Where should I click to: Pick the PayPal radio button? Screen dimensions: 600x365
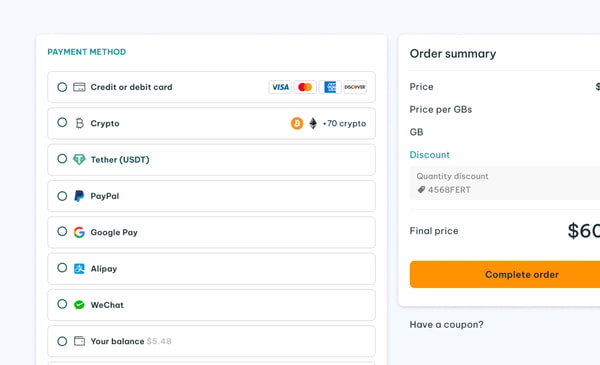tap(62, 196)
